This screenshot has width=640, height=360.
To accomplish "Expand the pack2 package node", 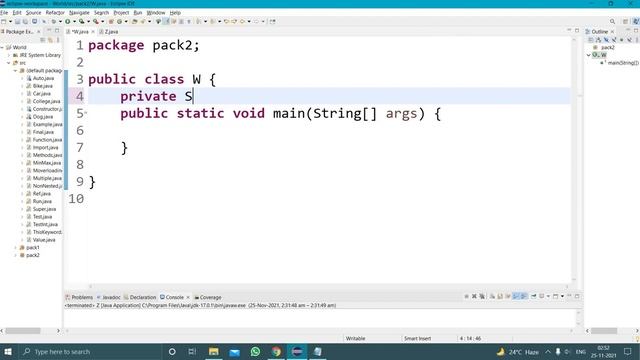I will coord(16,255).
